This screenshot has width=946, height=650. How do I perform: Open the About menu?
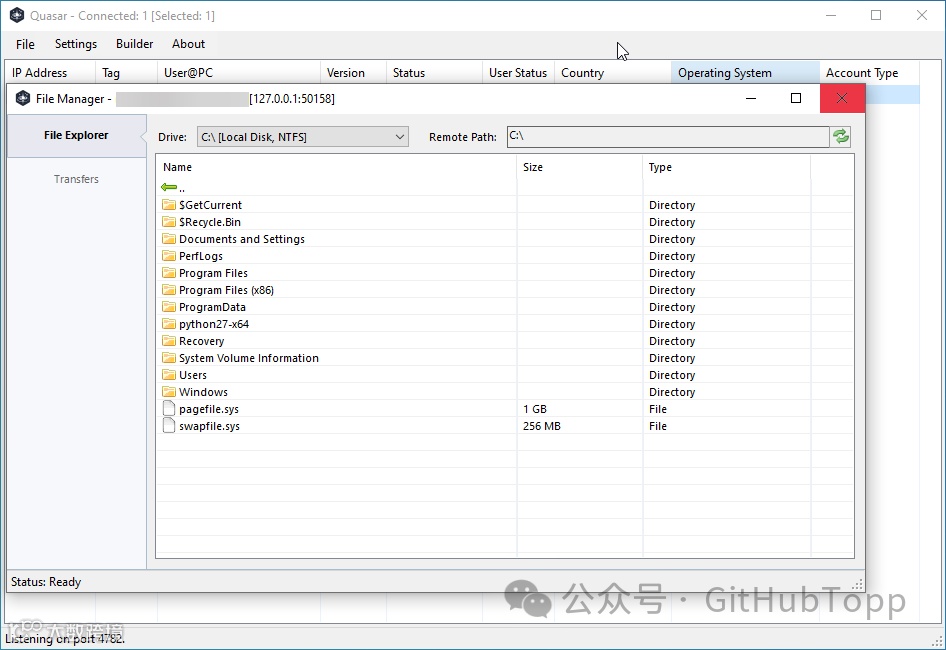188,44
